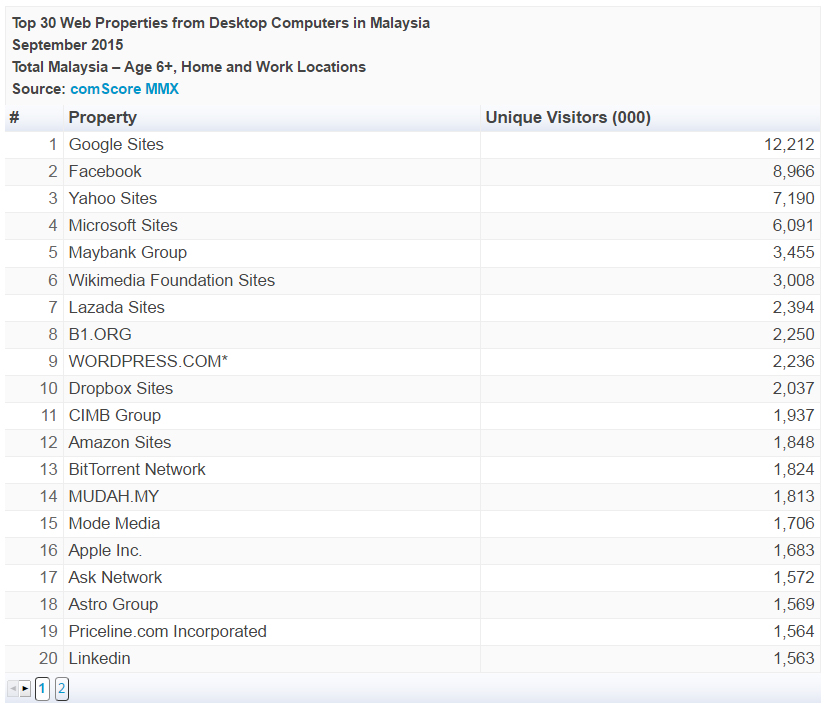The image size is (828, 707).
Task: Click the WORDPRESS.COM* entry
Action: tap(148, 361)
